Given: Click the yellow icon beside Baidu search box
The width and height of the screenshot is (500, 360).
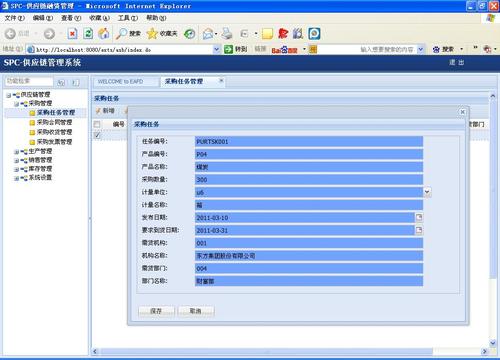Looking at the screenshot, I should [313, 49].
